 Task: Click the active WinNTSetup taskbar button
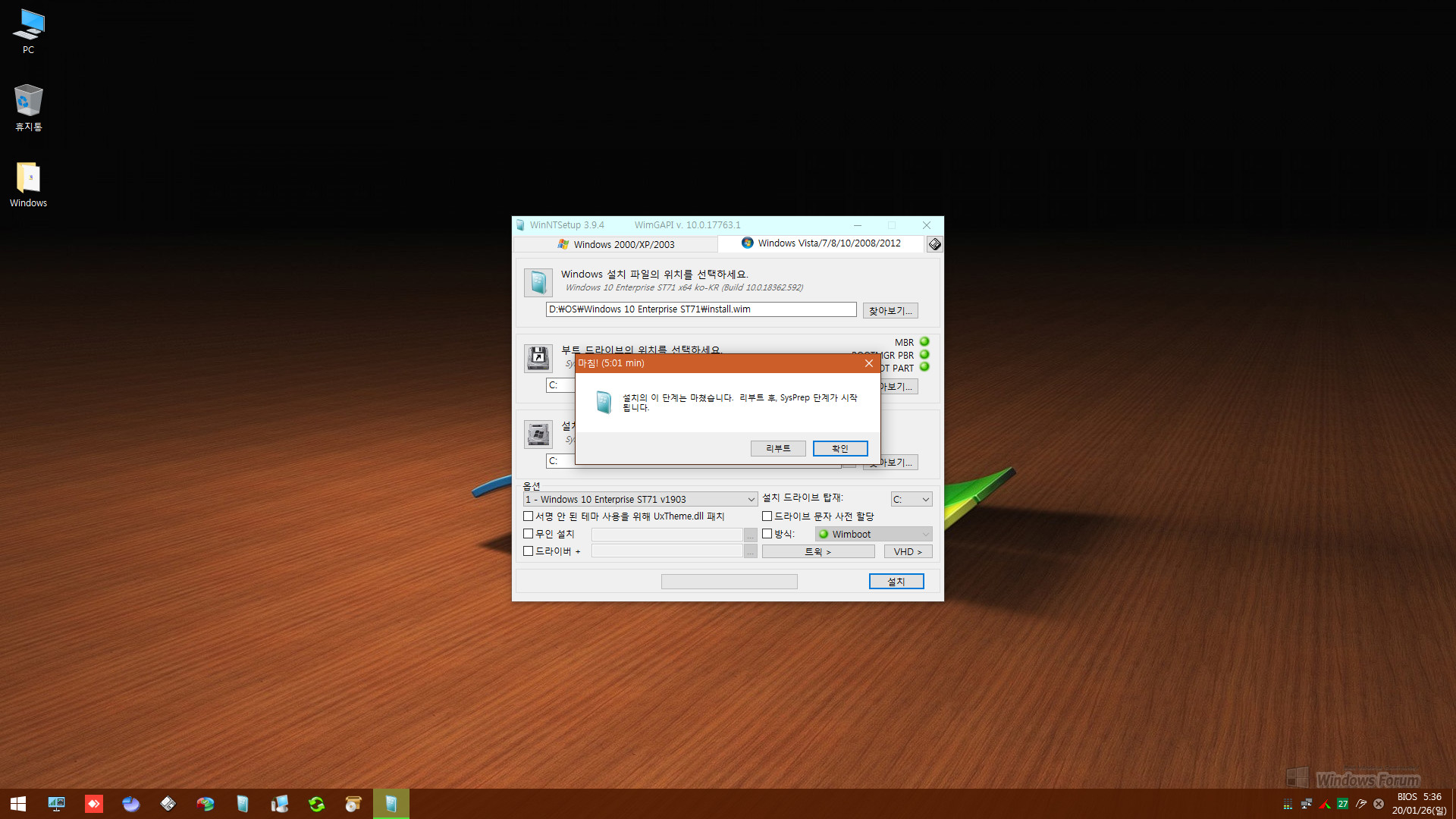(x=391, y=804)
